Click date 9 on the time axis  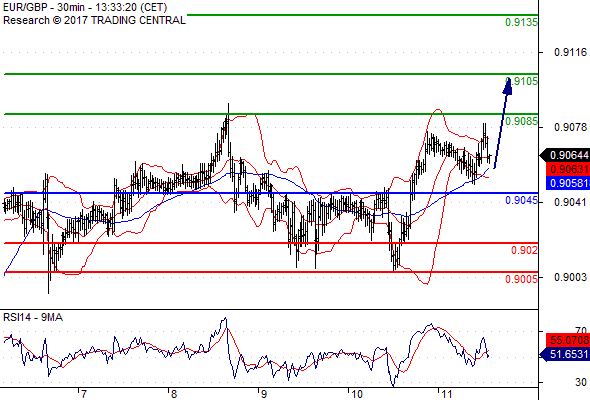click(x=264, y=394)
